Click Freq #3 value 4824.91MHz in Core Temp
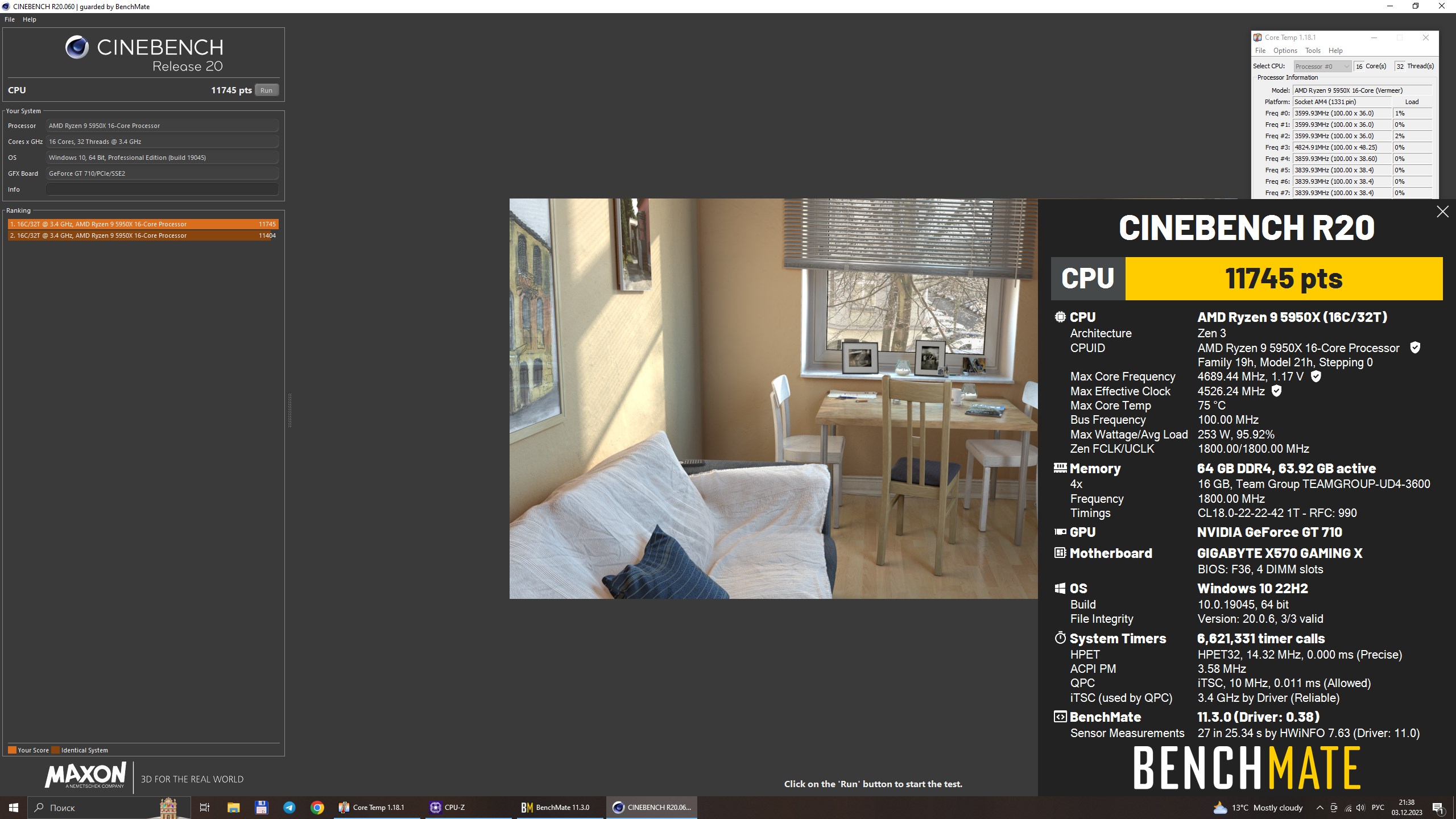 (1342, 147)
